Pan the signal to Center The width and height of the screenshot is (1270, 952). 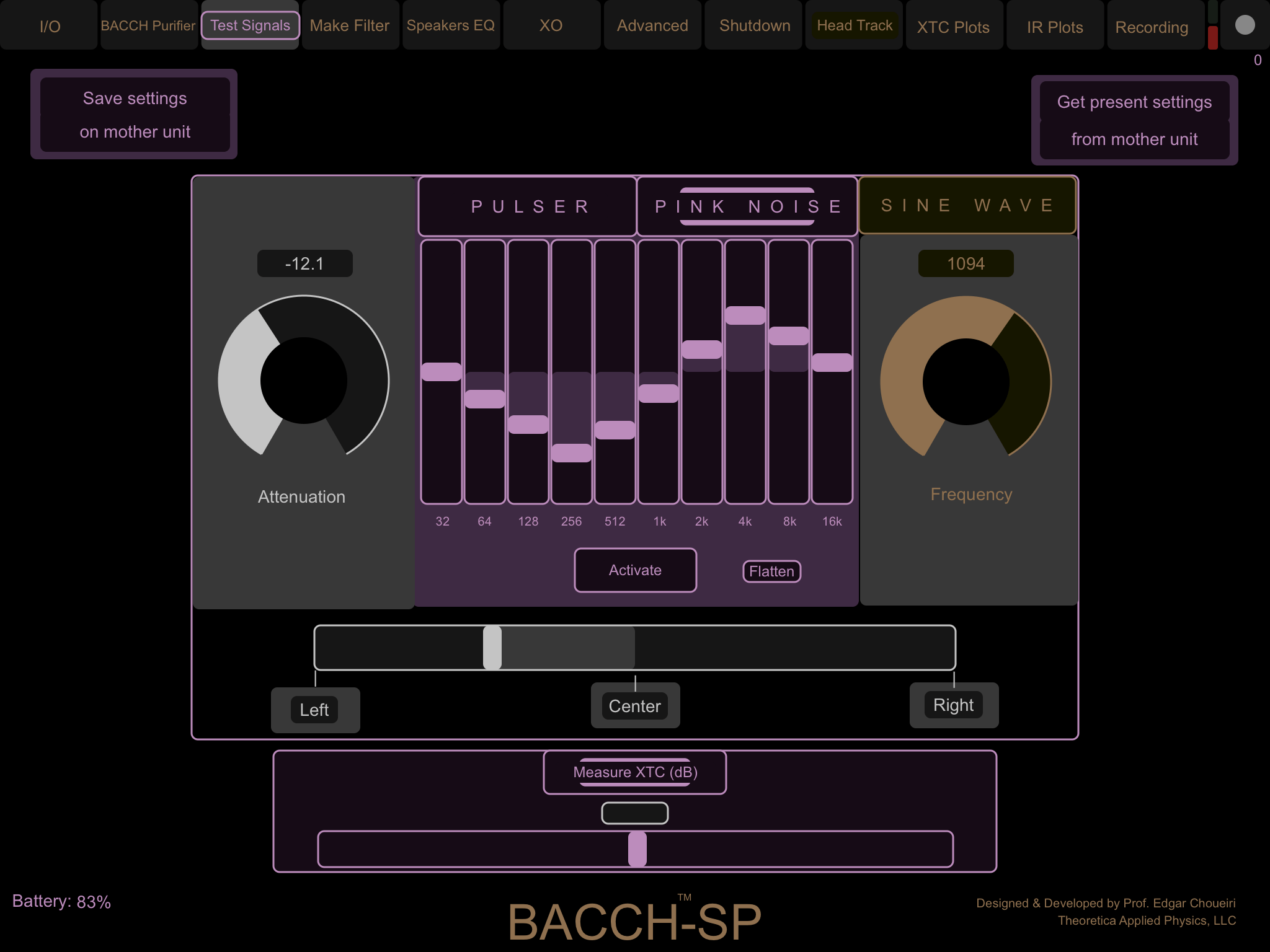pos(635,706)
